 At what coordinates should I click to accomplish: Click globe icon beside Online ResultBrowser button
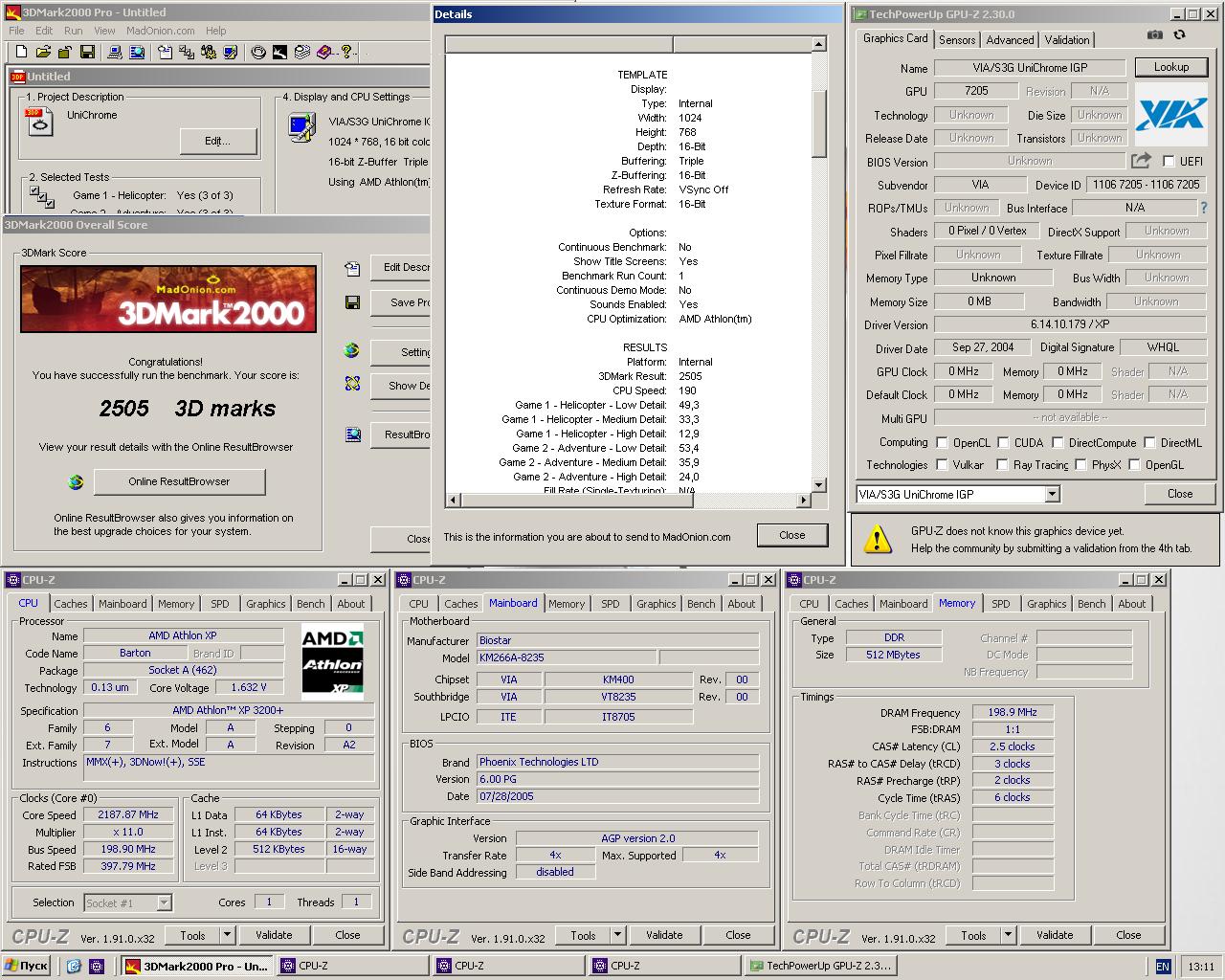[x=76, y=481]
